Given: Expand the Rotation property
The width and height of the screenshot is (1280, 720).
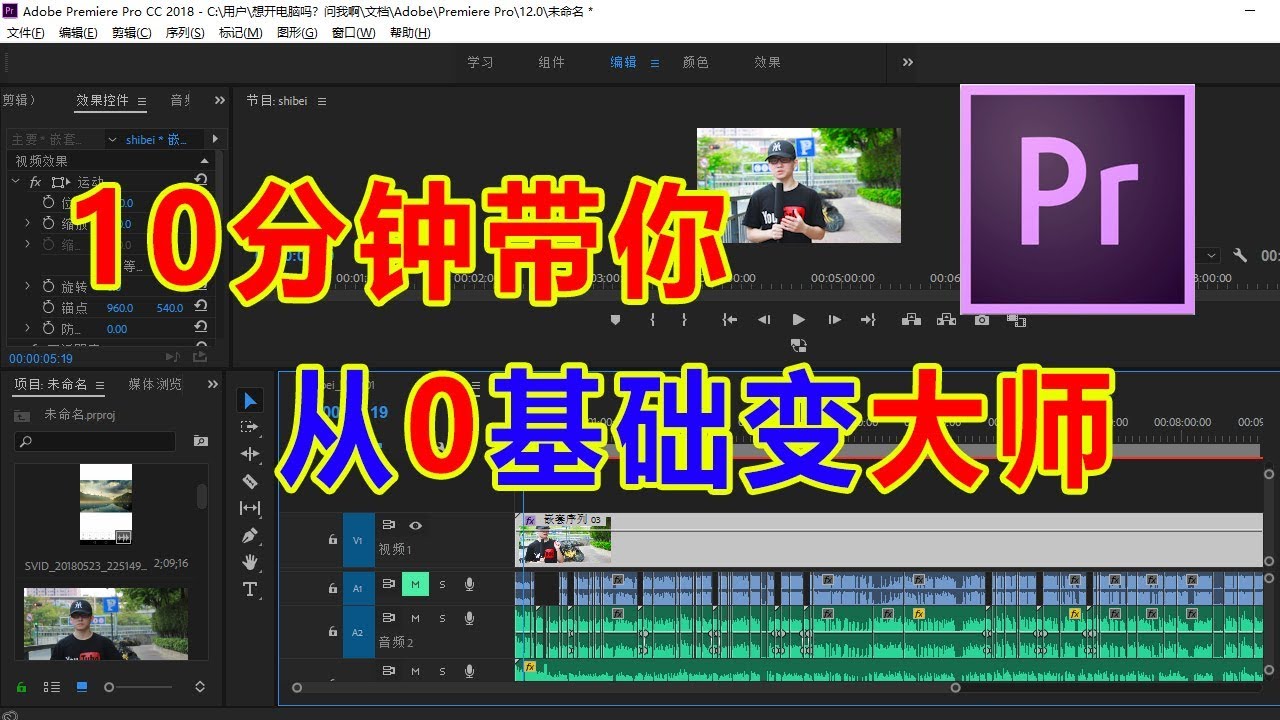Looking at the screenshot, I should click(x=28, y=286).
